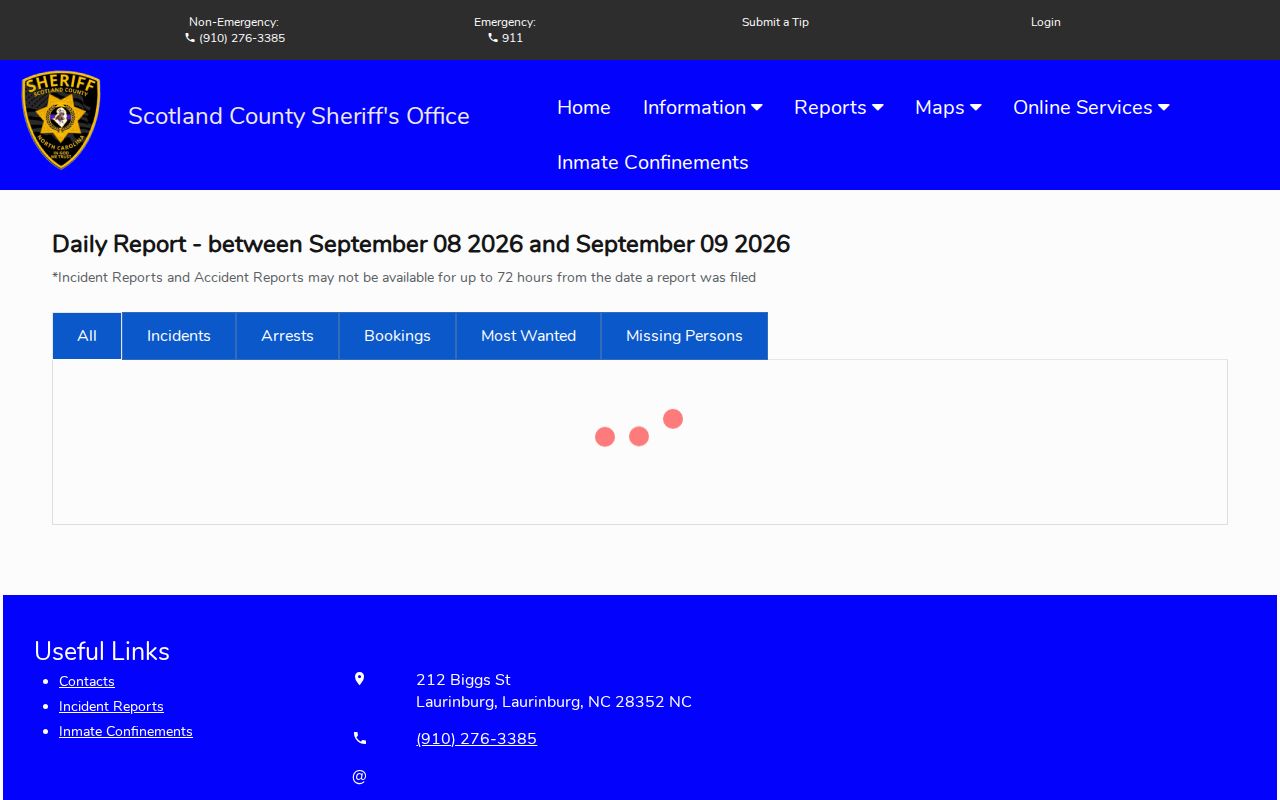Switch to the Arrests tab
Image resolution: width=1280 pixels, height=800 pixels.
[288, 336]
